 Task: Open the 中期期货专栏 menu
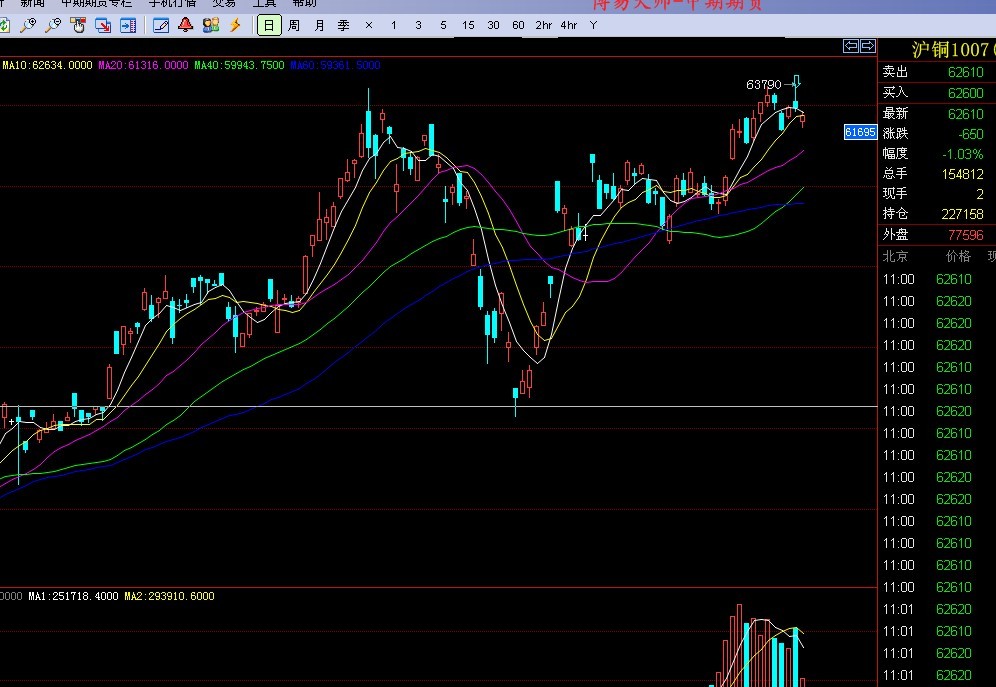click(97, 3)
